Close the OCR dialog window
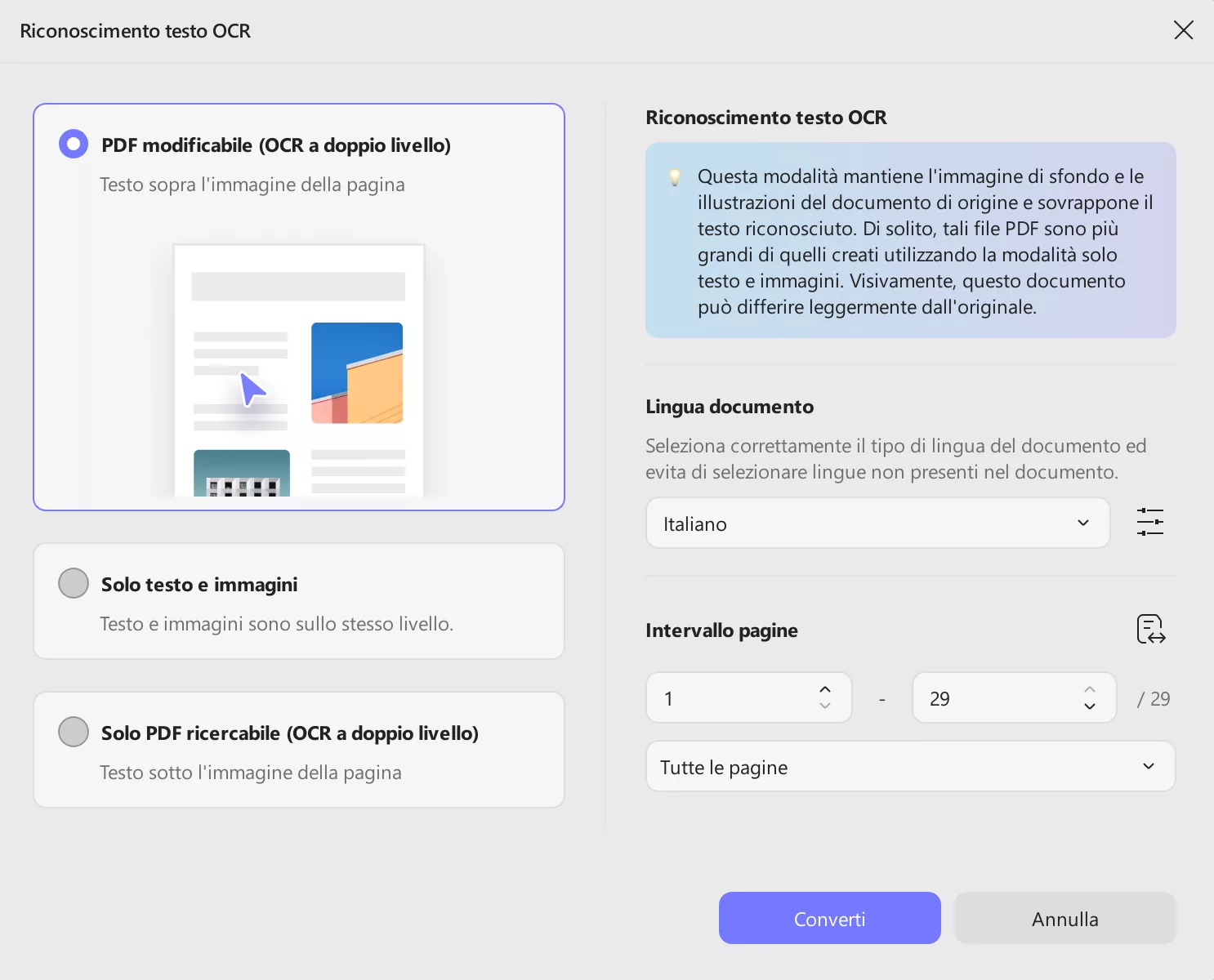The image size is (1214, 980). coord(1183,31)
